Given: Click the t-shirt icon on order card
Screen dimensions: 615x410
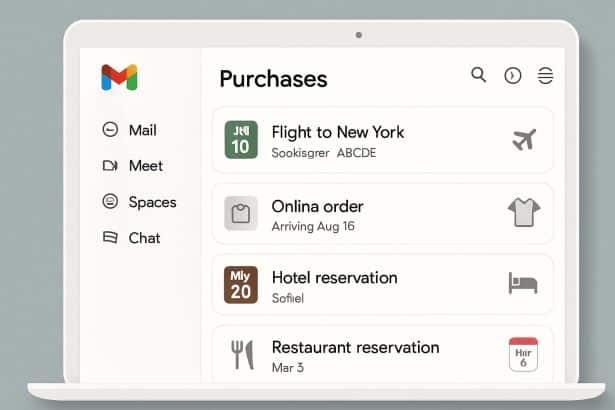Looking at the screenshot, I should tap(523, 212).
